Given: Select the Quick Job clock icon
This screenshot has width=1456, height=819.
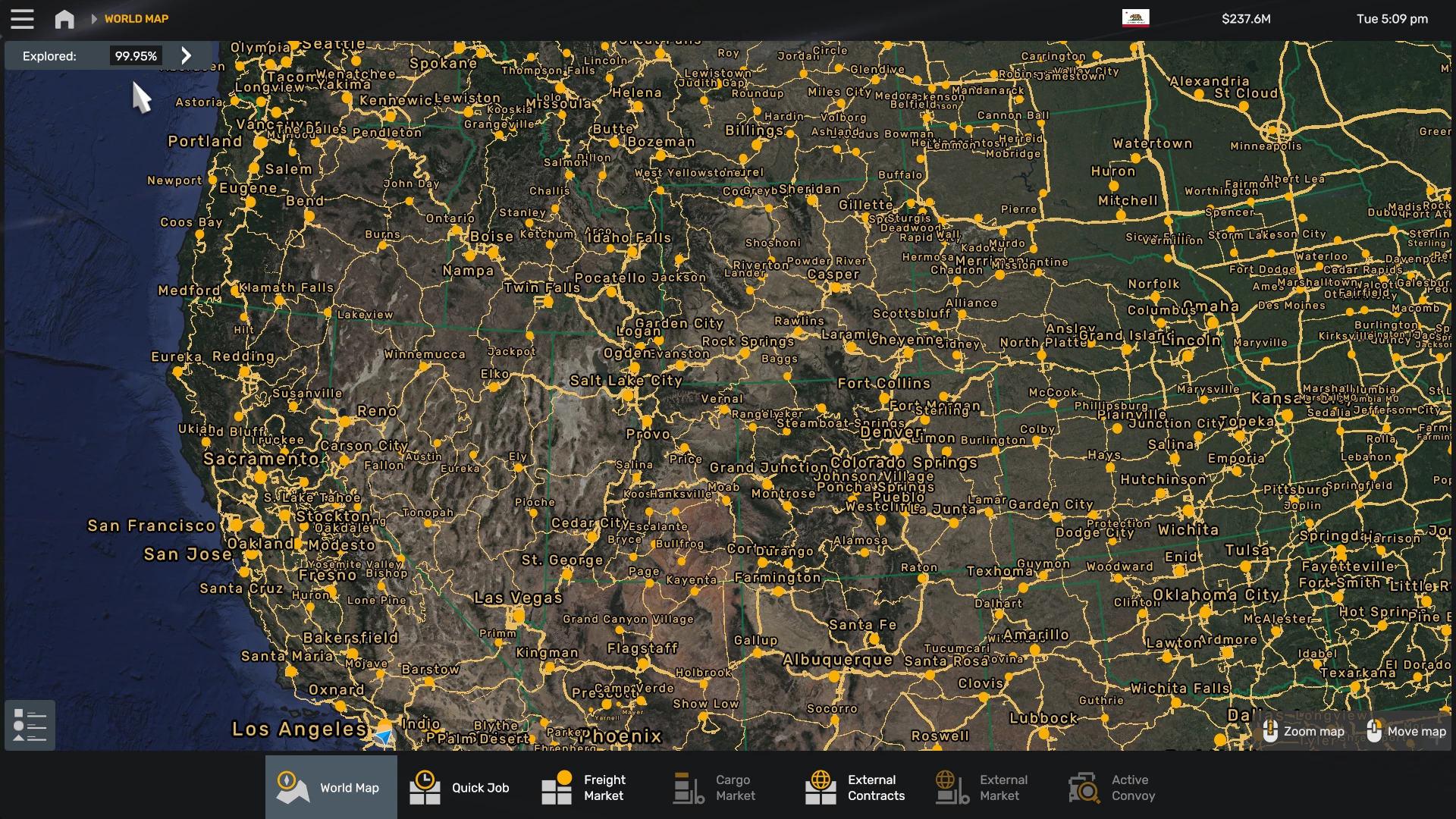Looking at the screenshot, I should coord(424,787).
